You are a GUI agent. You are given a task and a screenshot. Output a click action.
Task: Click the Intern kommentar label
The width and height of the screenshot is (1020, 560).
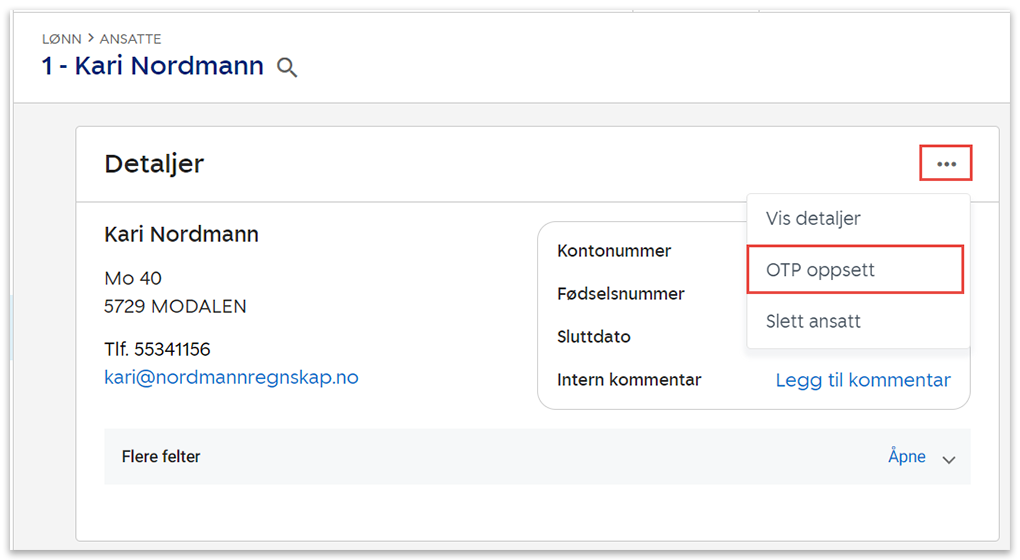(x=629, y=380)
